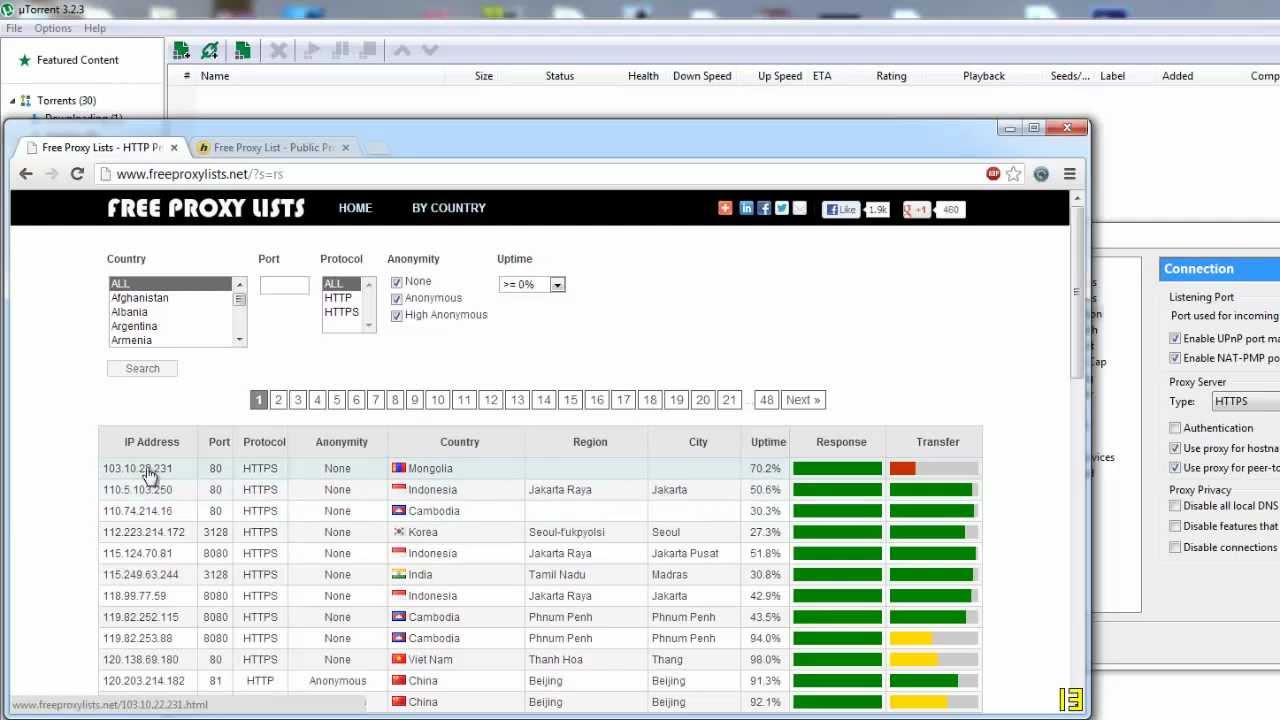The height and width of the screenshot is (720, 1280).
Task: Click the Stop torrent icon in uTorrent toolbar
Action: 369,50
